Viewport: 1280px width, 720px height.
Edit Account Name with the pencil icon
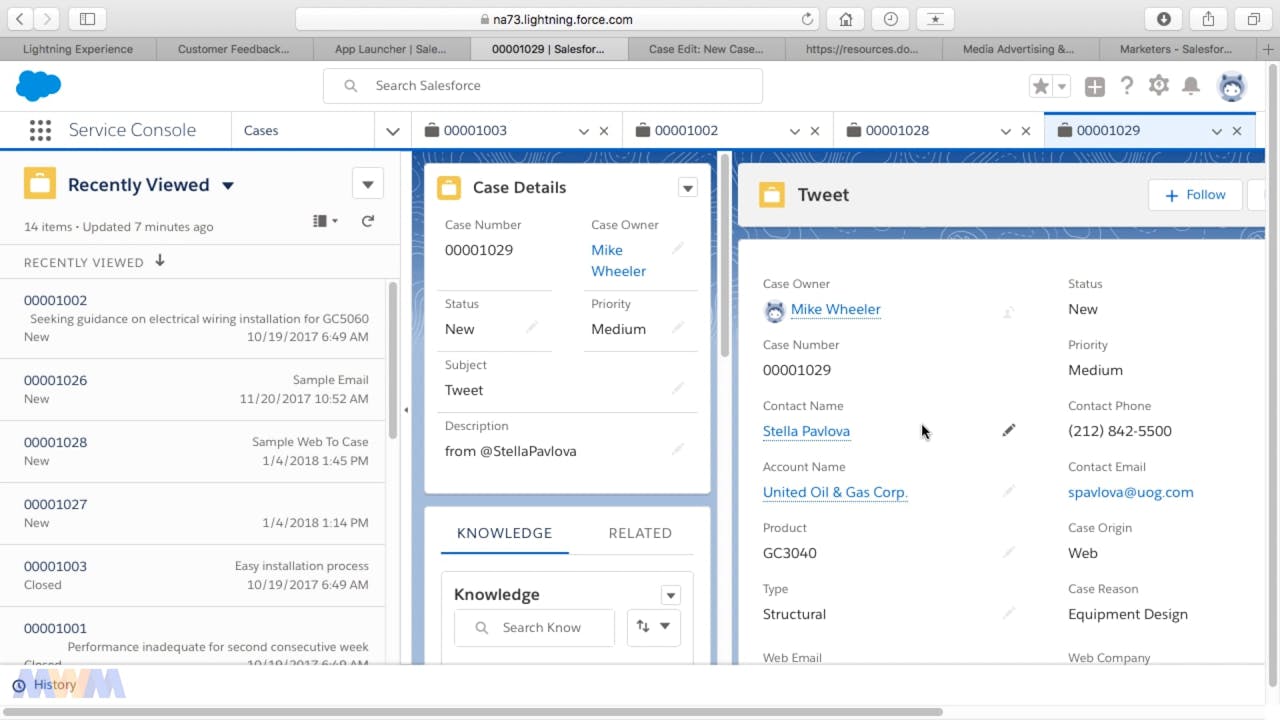tap(1009, 491)
